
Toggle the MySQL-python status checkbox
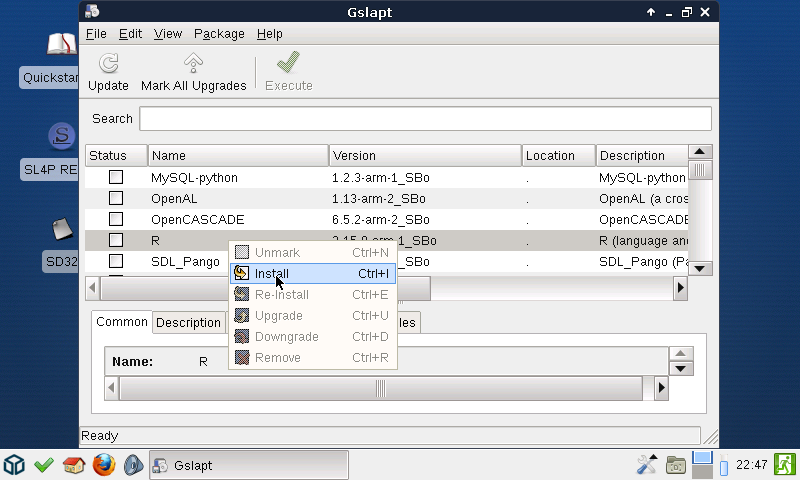pyautogui.click(x=116, y=177)
